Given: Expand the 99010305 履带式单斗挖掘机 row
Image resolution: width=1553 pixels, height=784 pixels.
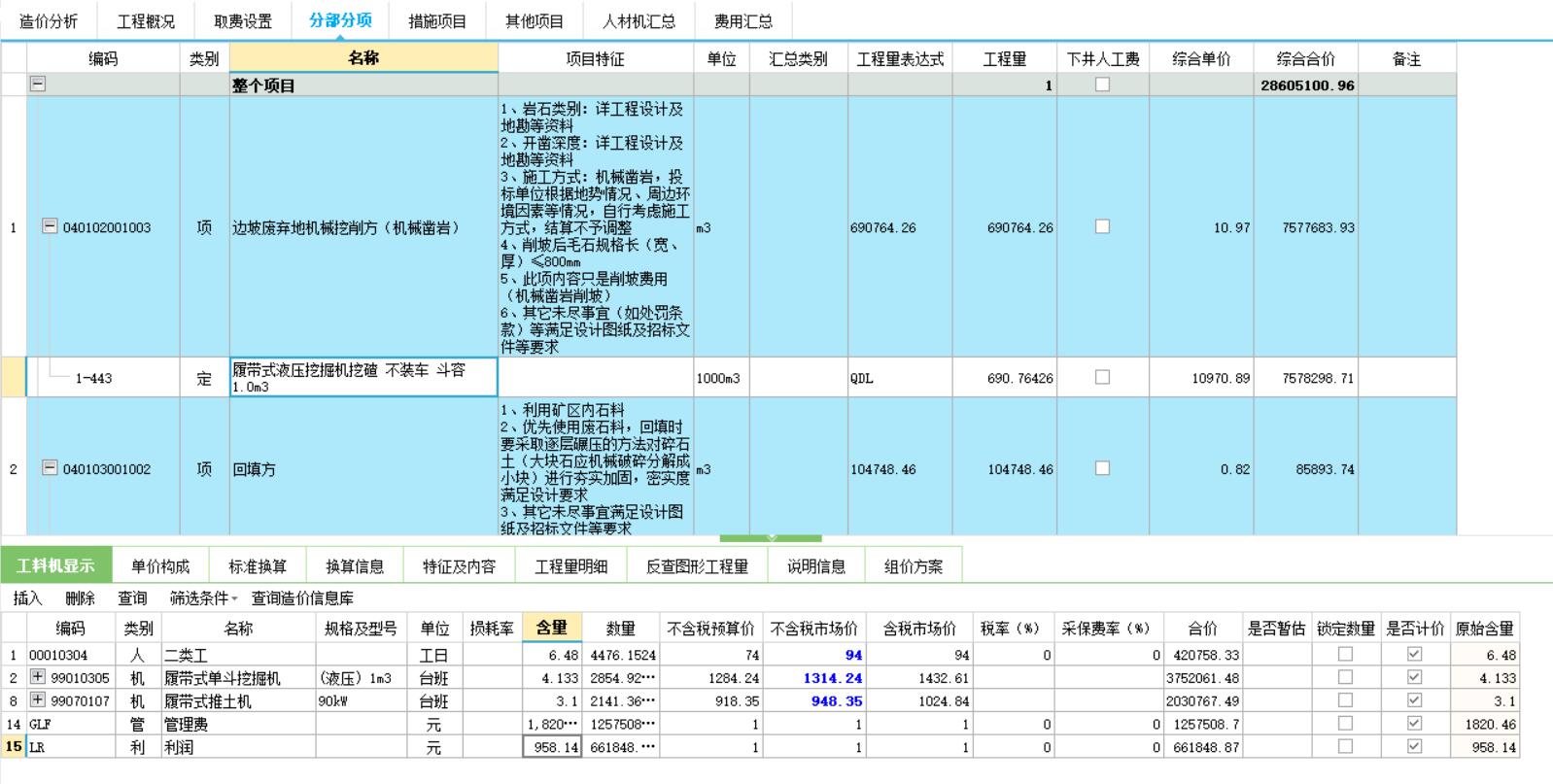Looking at the screenshot, I should pyautogui.click(x=38, y=677).
